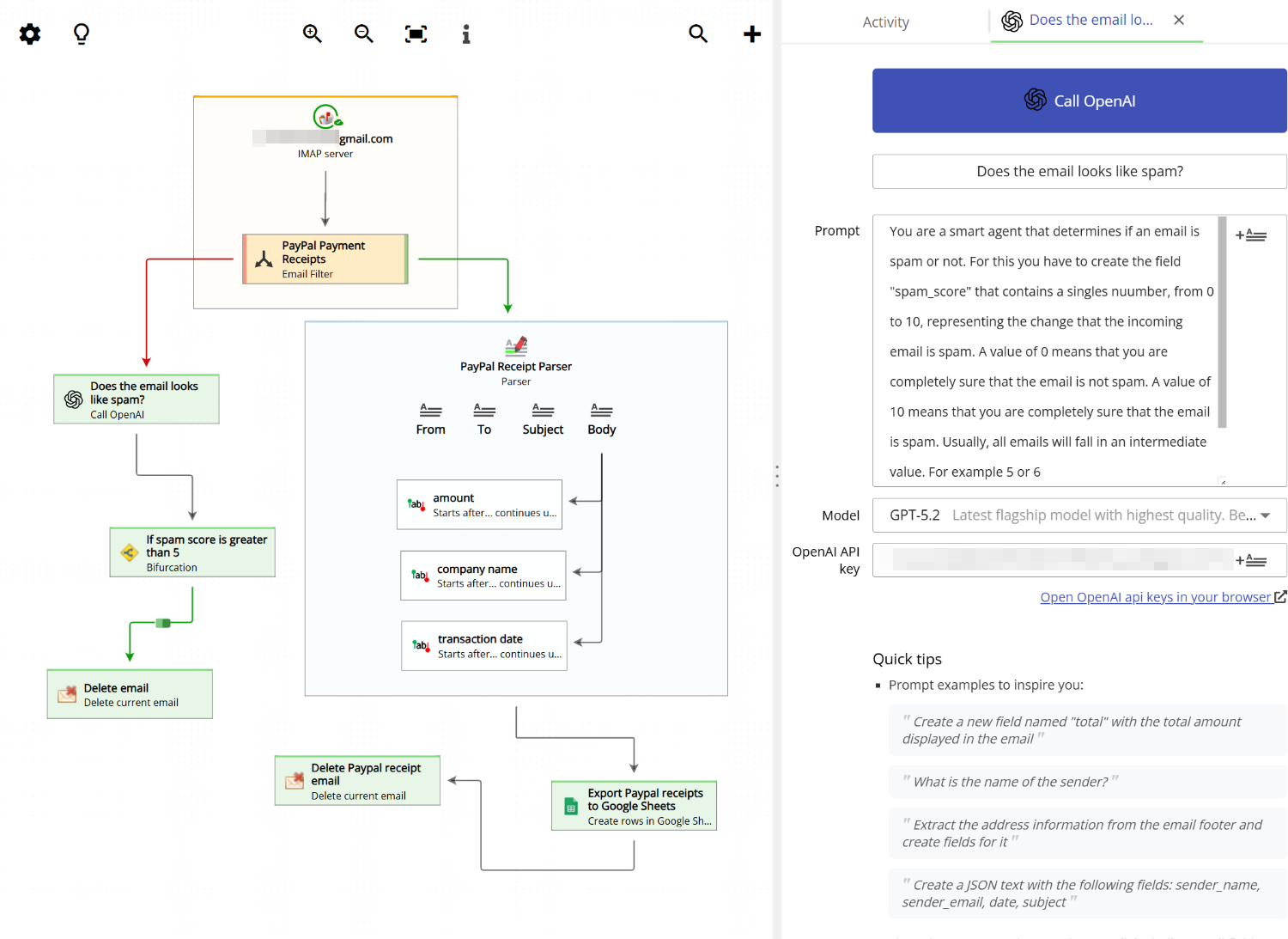Click the Google Sheets icon on Export node
The image size is (1288, 939).
point(571,804)
